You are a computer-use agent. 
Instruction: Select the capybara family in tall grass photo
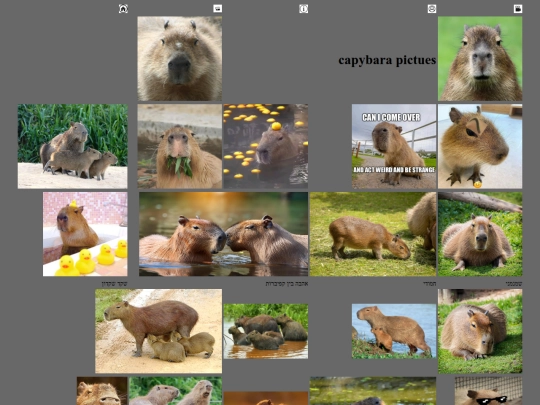[x=73, y=146]
